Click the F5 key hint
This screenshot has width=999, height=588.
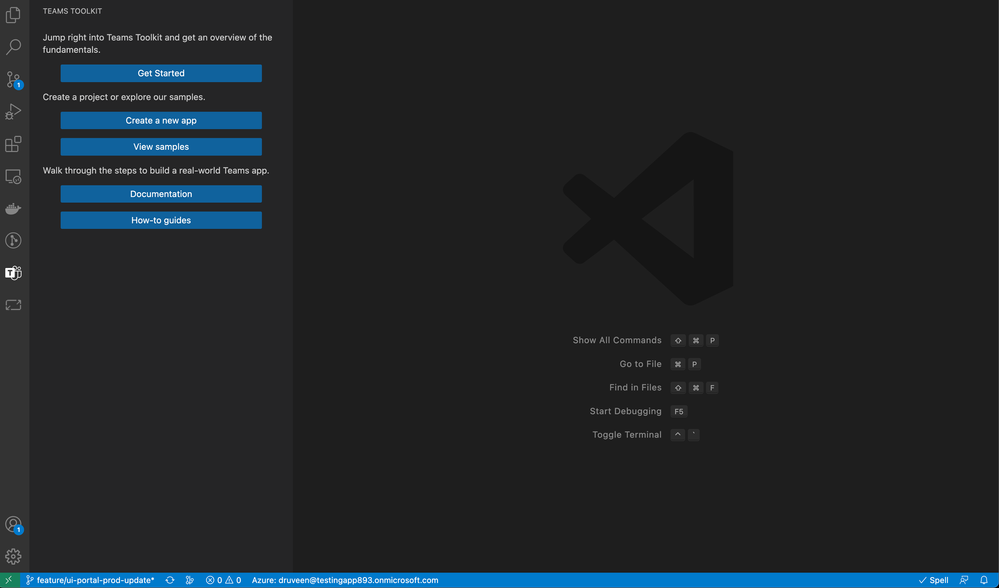click(679, 412)
